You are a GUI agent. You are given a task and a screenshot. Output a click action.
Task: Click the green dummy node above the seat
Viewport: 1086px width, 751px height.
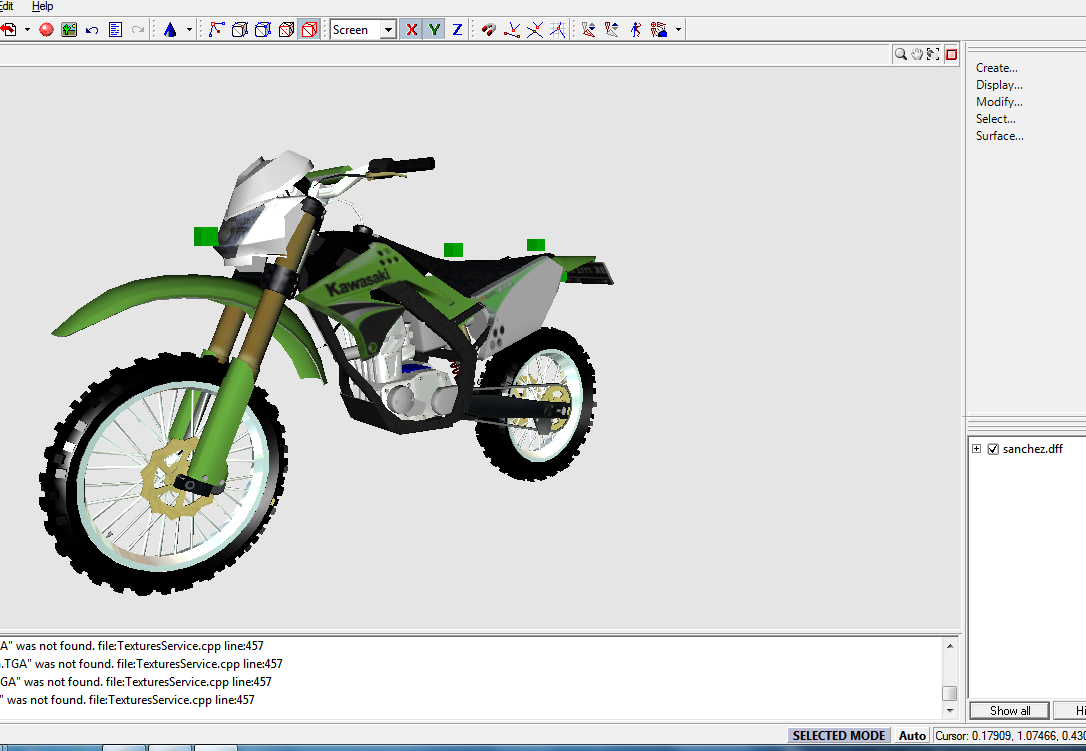tap(454, 249)
